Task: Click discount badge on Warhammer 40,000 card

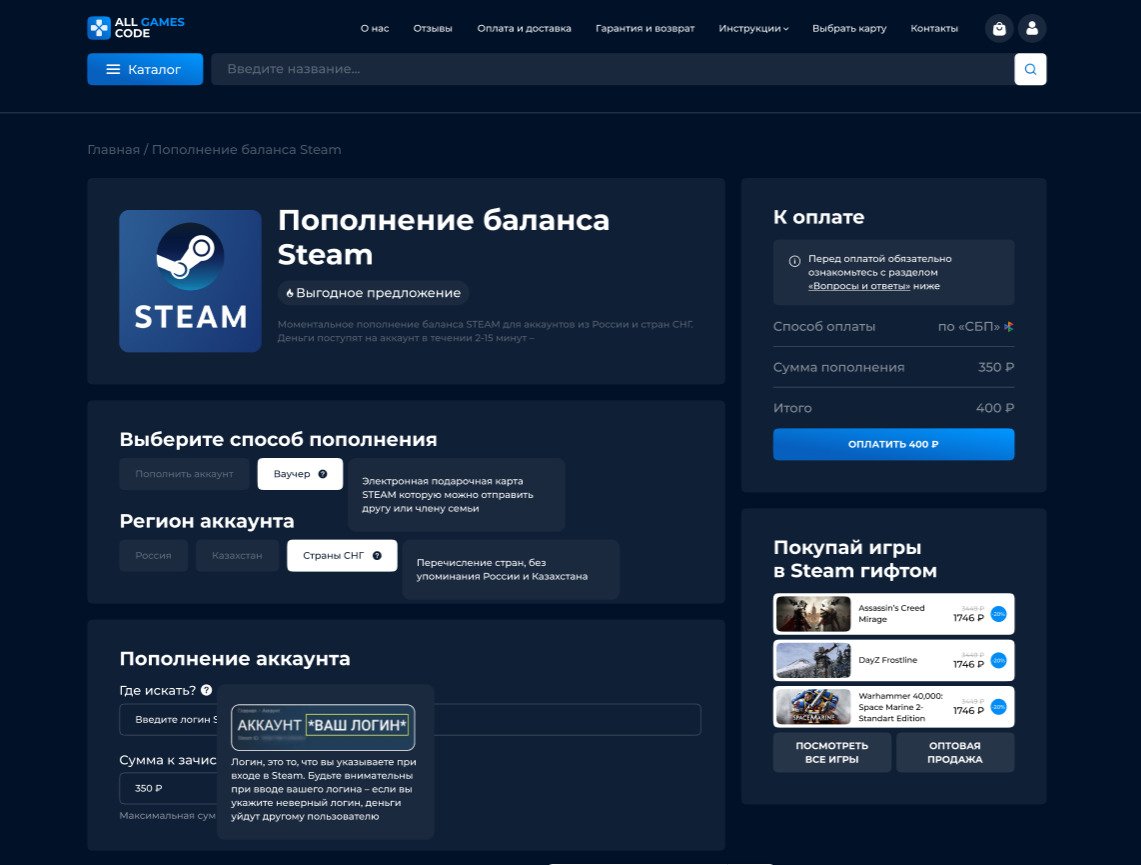Action: click(998, 706)
